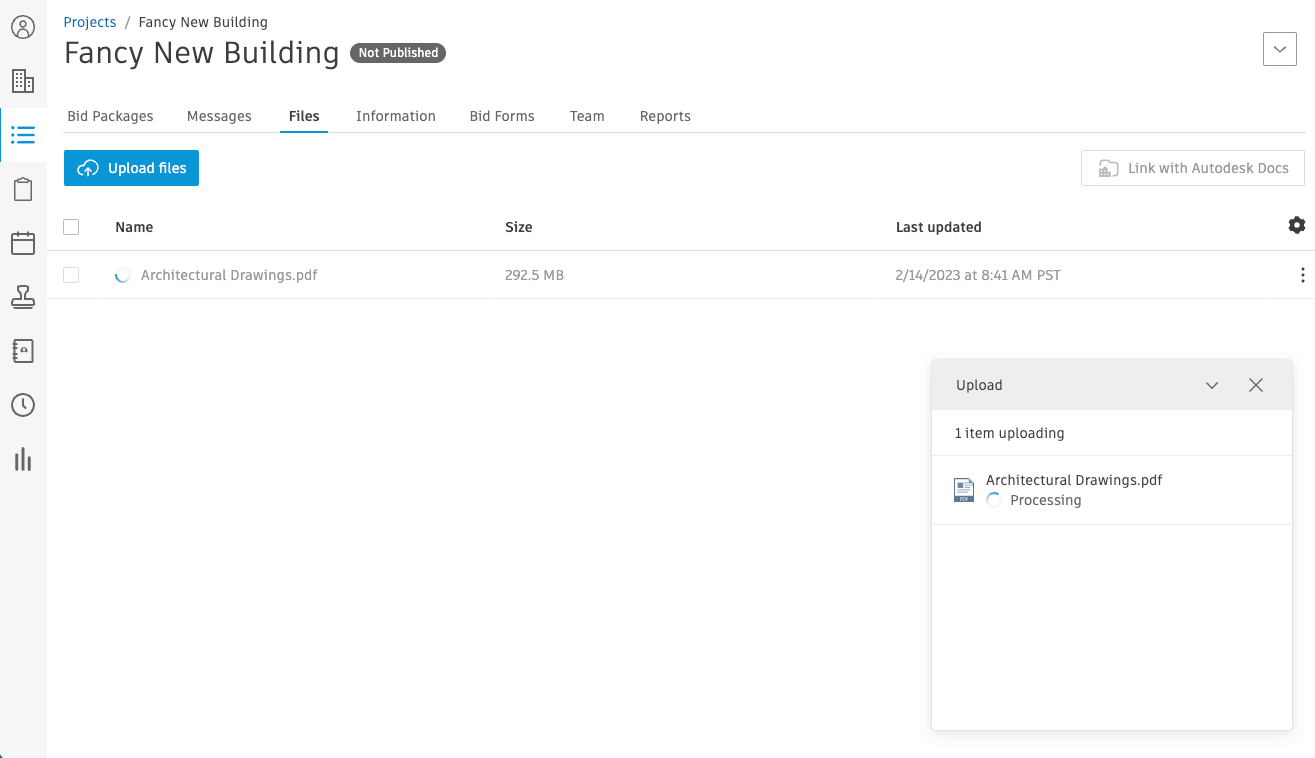This screenshot has width=1315, height=758.
Task: Click the PDF file icon in Upload panel
Action: tap(964, 489)
